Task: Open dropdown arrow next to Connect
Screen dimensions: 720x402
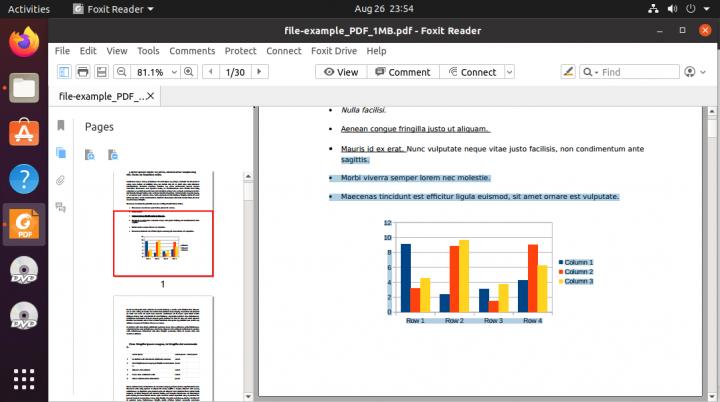Action: [x=509, y=72]
